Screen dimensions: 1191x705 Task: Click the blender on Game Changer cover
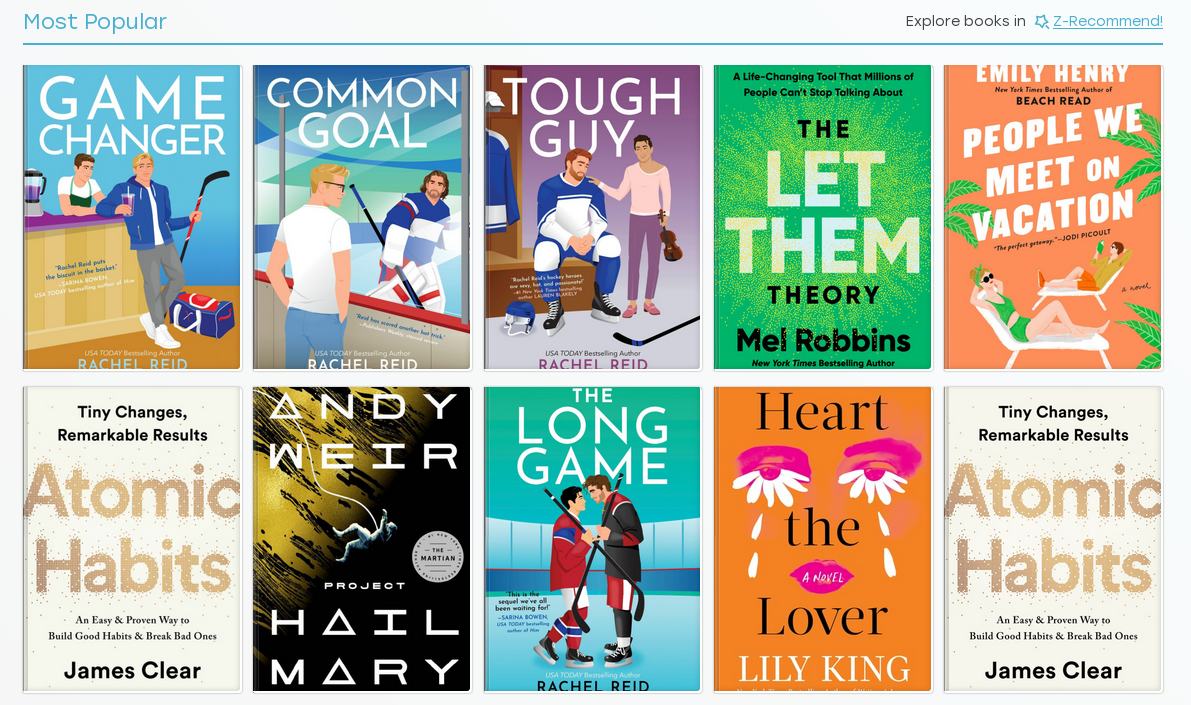tap(33, 192)
